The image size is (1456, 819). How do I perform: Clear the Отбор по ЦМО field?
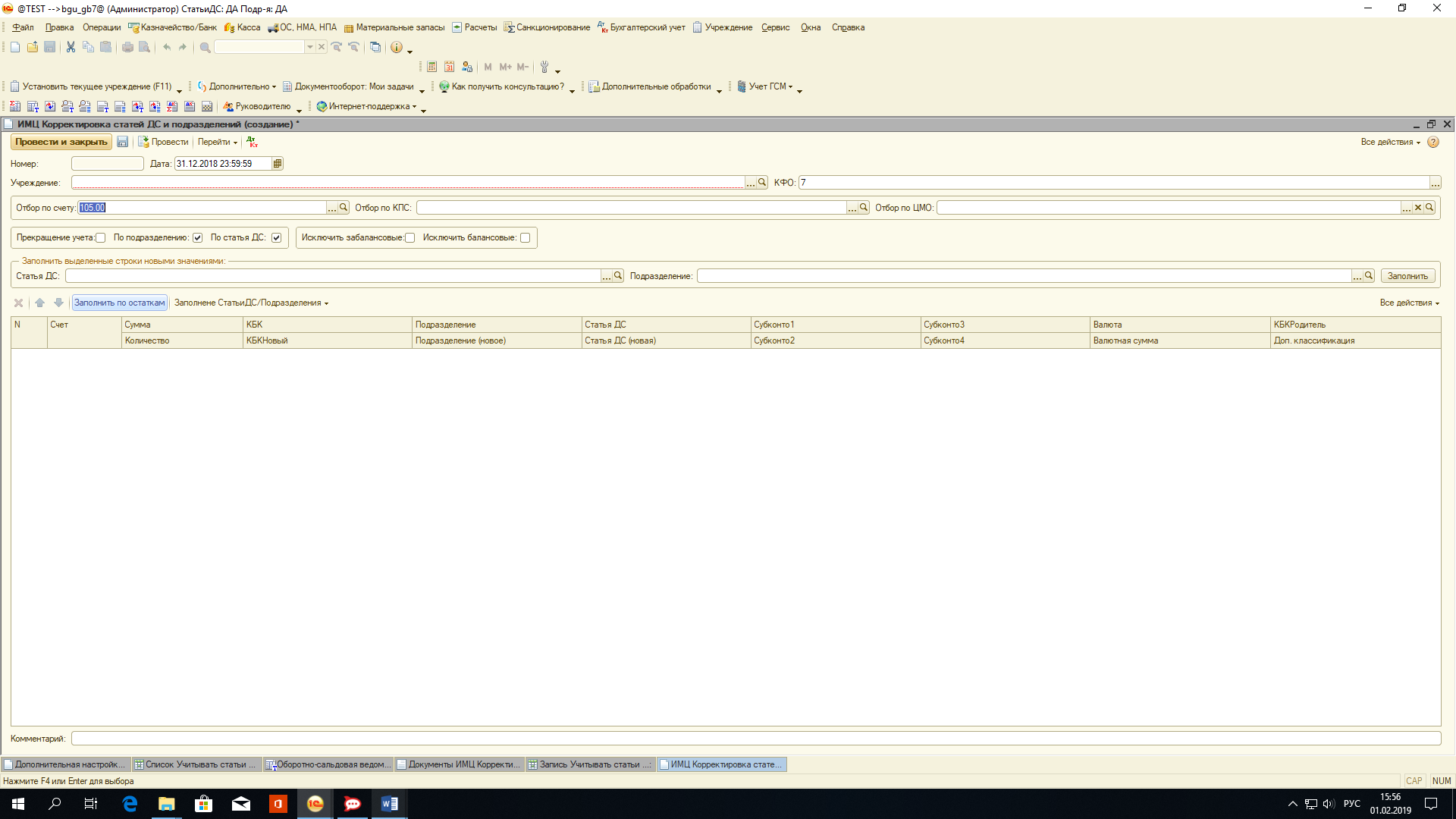click(1418, 207)
